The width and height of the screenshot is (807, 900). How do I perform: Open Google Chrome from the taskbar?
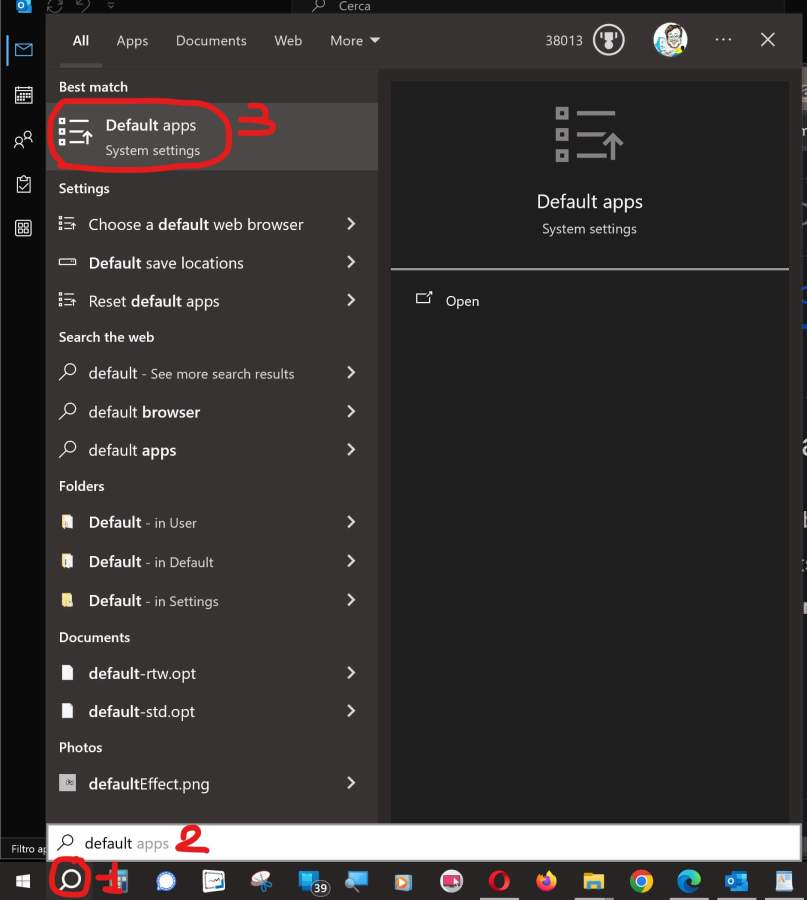coord(641,881)
